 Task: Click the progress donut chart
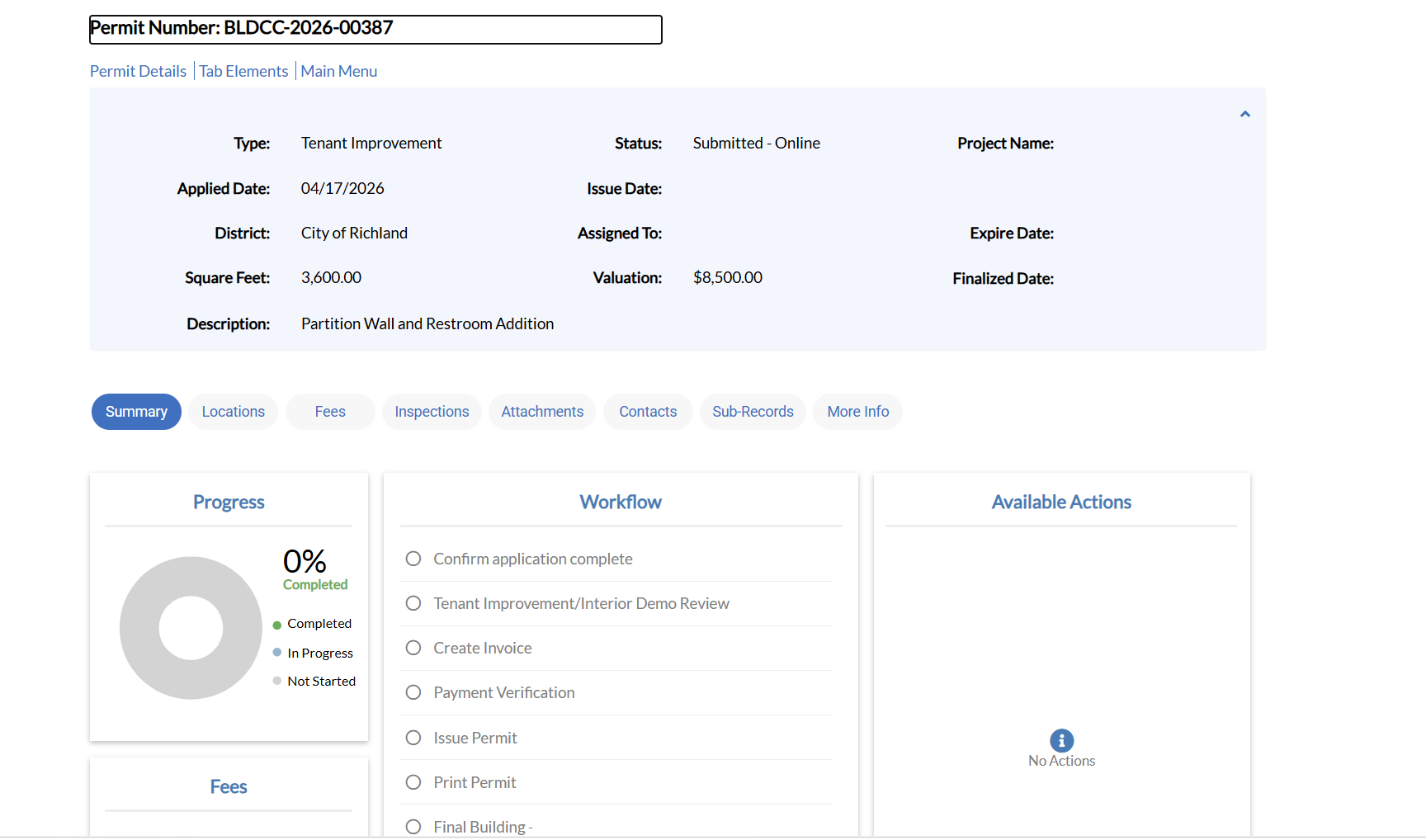[x=191, y=628]
